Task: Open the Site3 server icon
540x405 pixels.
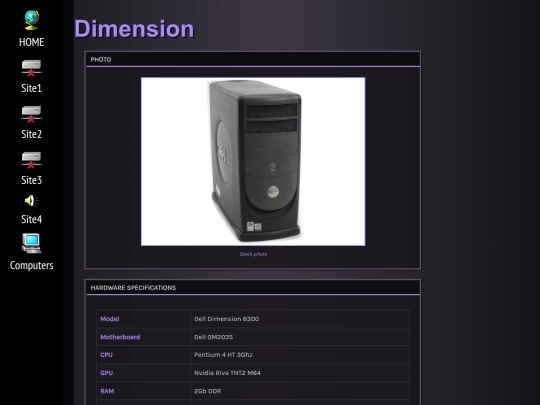Action: [x=31, y=160]
